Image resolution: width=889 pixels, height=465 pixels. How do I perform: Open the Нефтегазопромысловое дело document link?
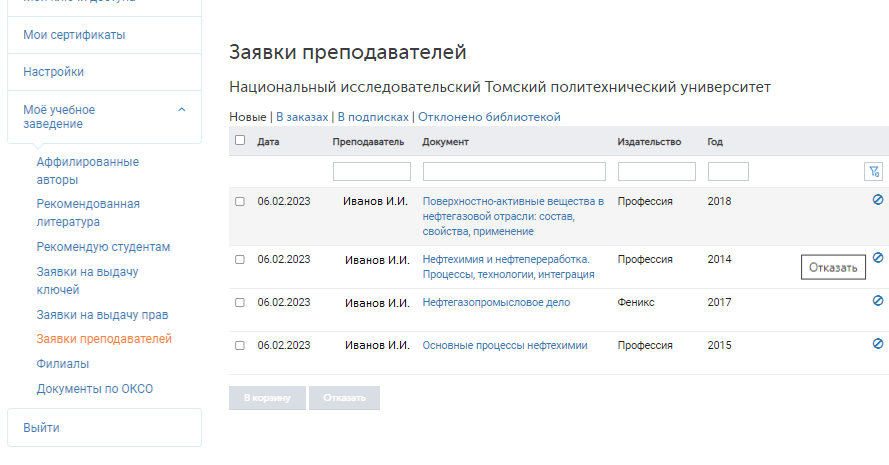(496, 302)
